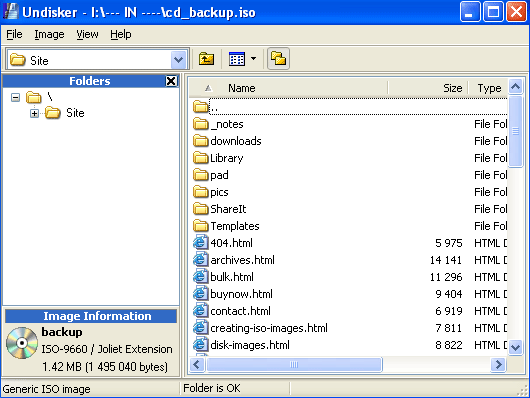This screenshot has width=530, height=398.
Task: Go up one folder level with toolbar icon
Action: 206,59
